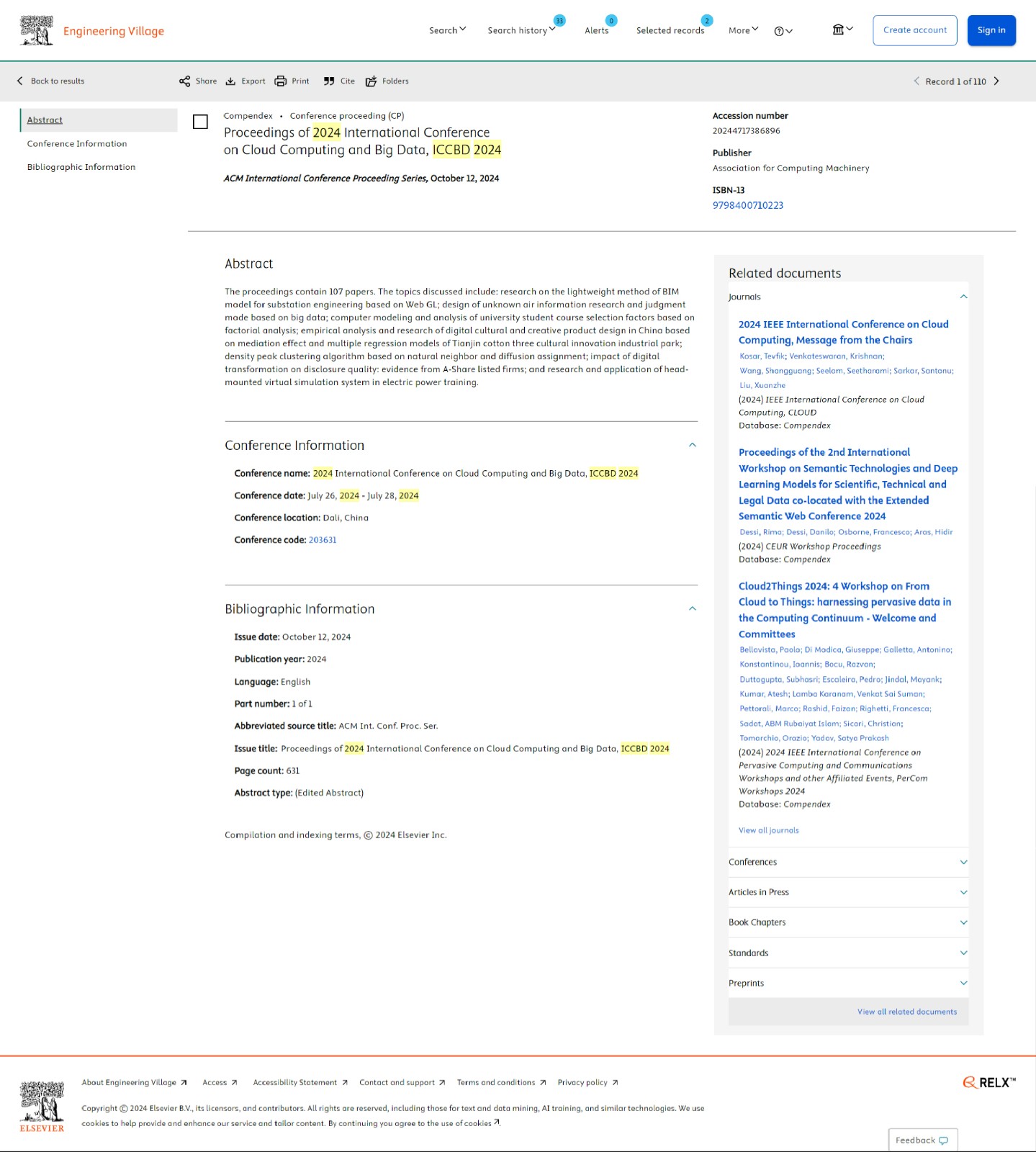Open the Search dropdown menu
Image resolution: width=1036 pixels, height=1152 pixels.
[447, 30]
